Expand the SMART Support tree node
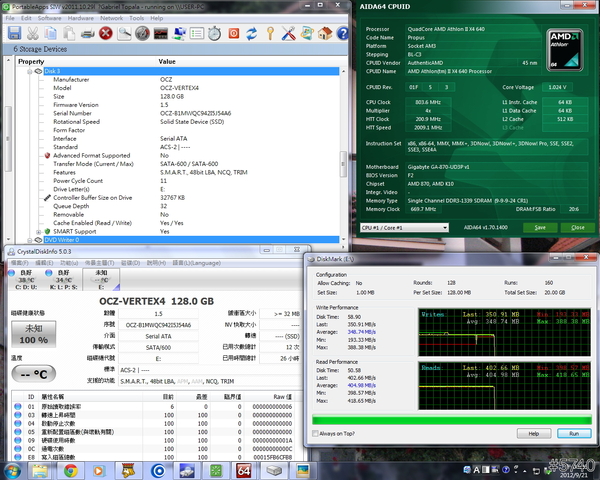This screenshot has width=600, height=480. click(x=39, y=231)
